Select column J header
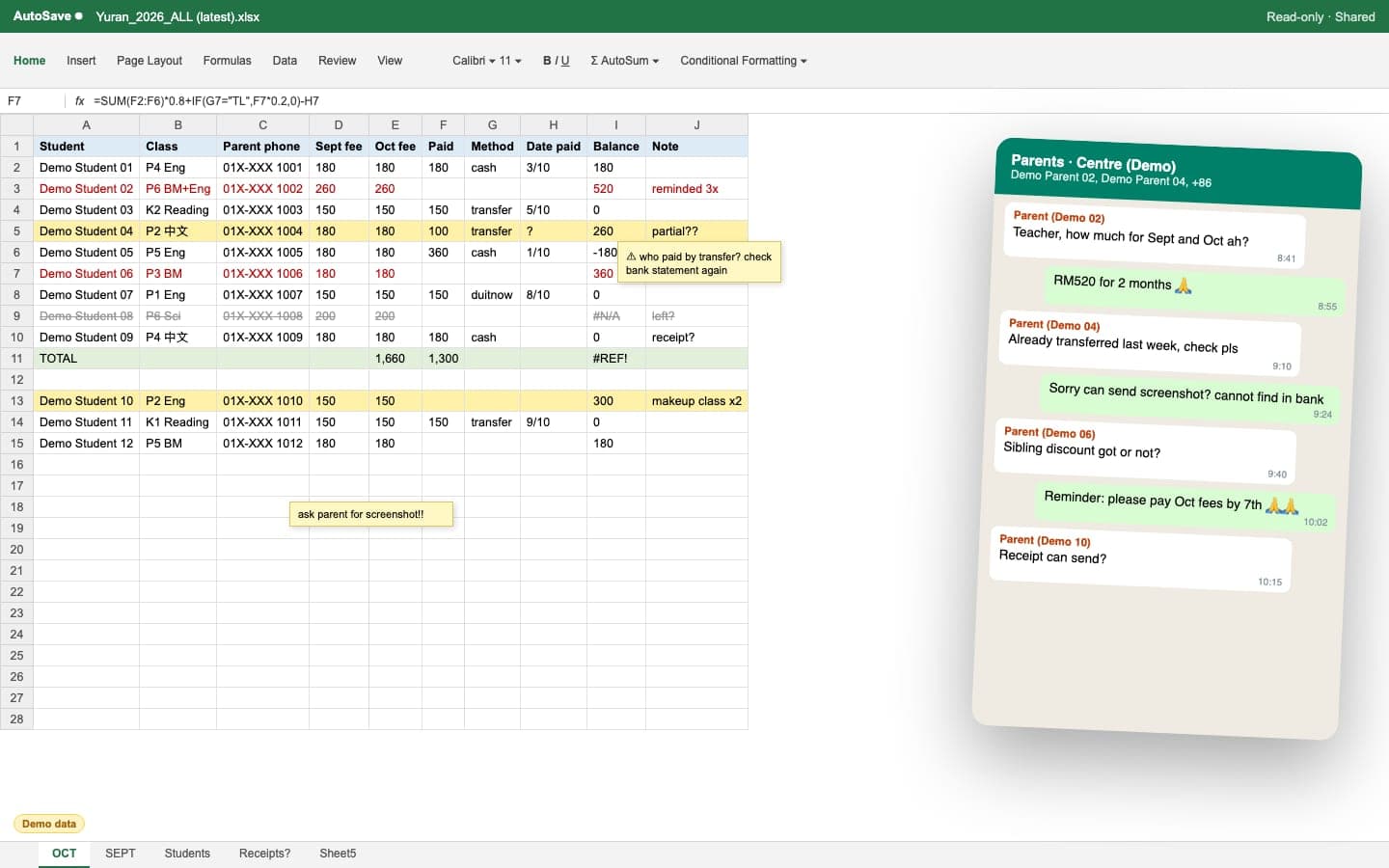This screenshot has height=868, width=1389. tap(696, 124)
